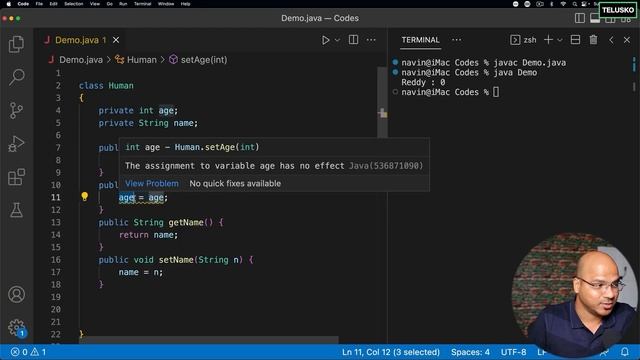This screenshot has width=640, height=360.
Task: Open the Edit menu
Action: coord(53,4)
